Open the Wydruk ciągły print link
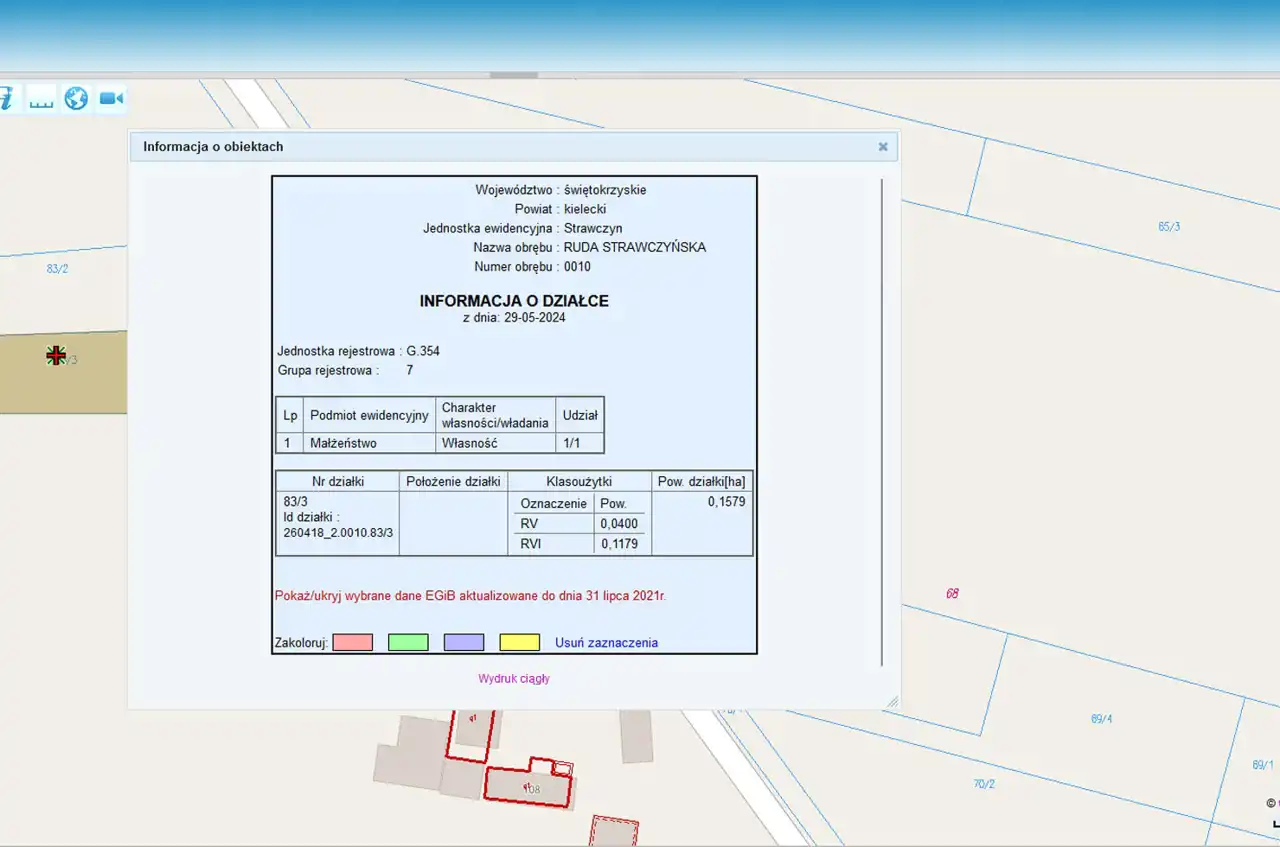The height and width of the screenshot is (847, 1280). (514, 679)
